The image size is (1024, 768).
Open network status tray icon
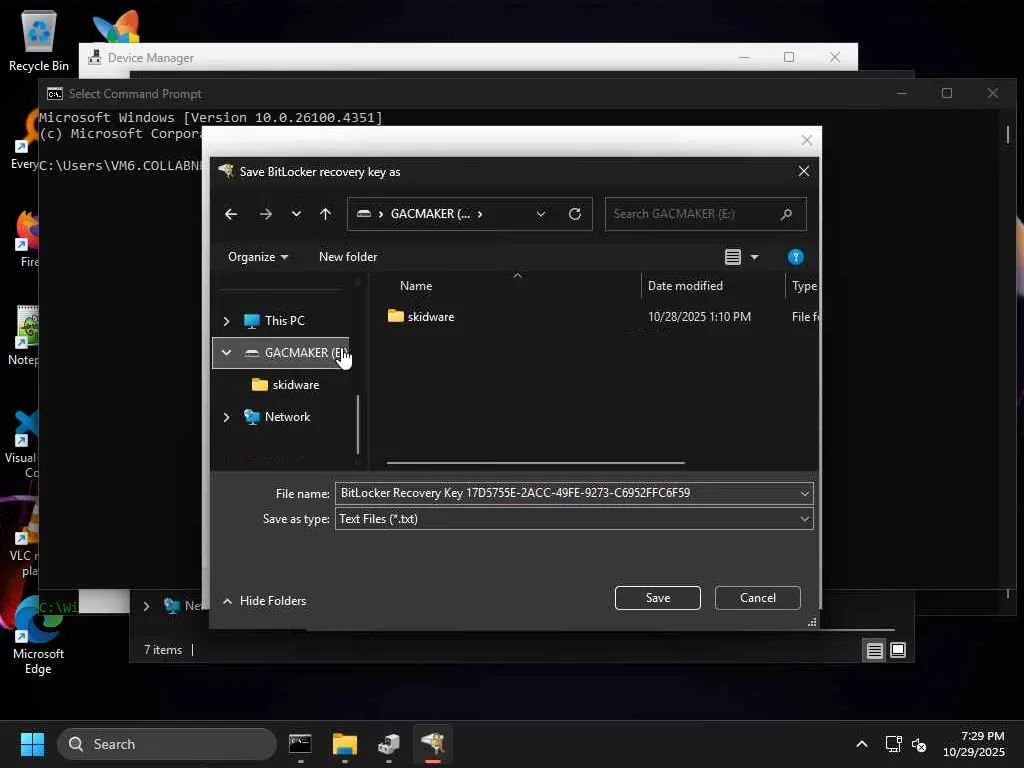(893, 744)
